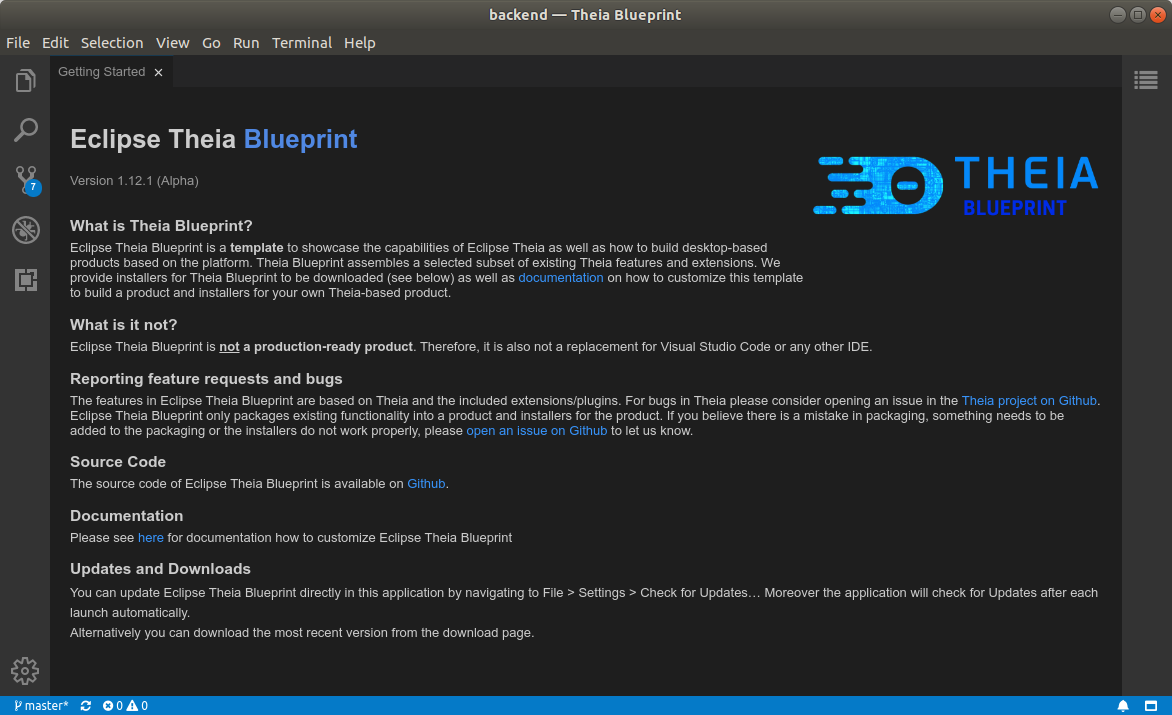This screenshot has width=1172, height=715.
Task: Click the Version 1.12.1 (Alpha) text
Action: (135, 181)
